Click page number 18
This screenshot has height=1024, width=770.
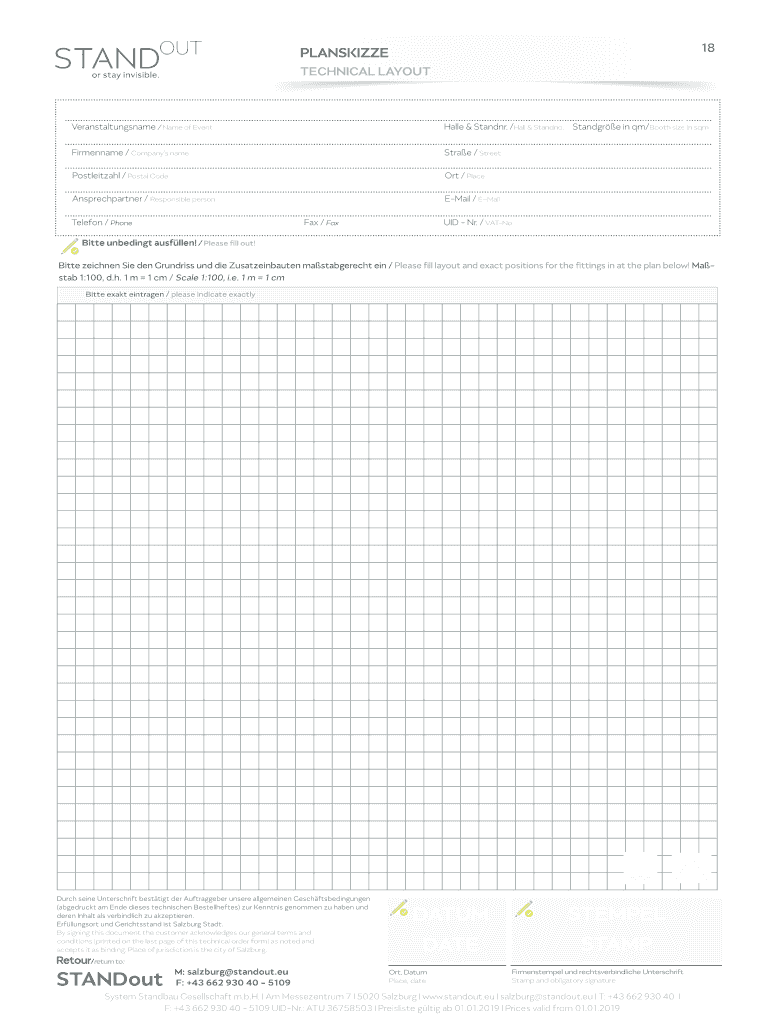click(x=708, y=48)
